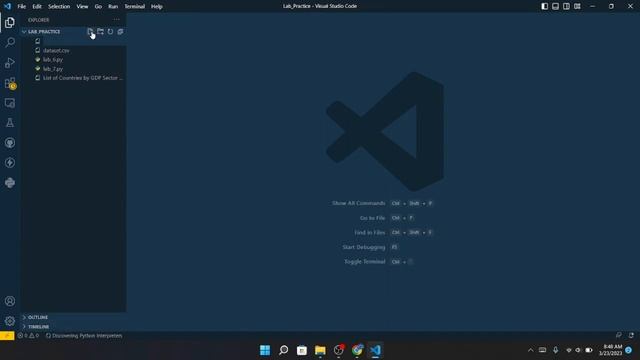Collapse all folders in Explorer
This screenshot has height=360, width=640.
coord(120,31)
